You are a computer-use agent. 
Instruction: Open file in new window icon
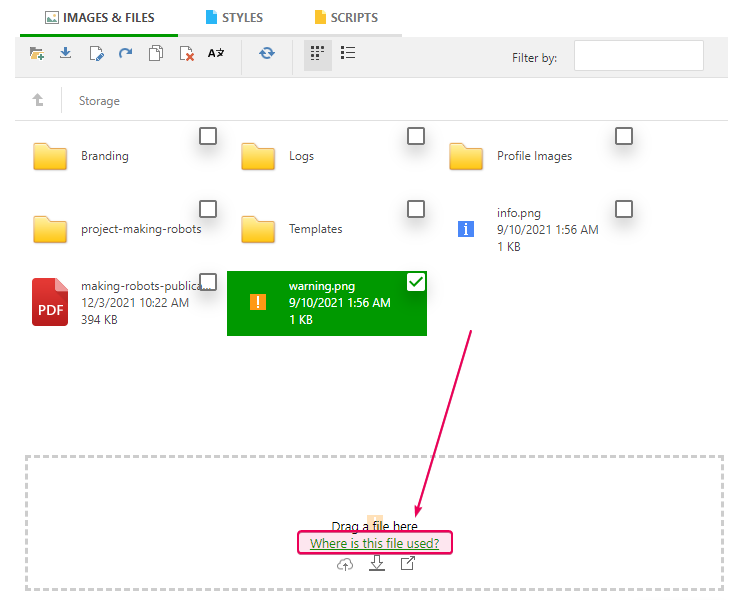point(407,563)
